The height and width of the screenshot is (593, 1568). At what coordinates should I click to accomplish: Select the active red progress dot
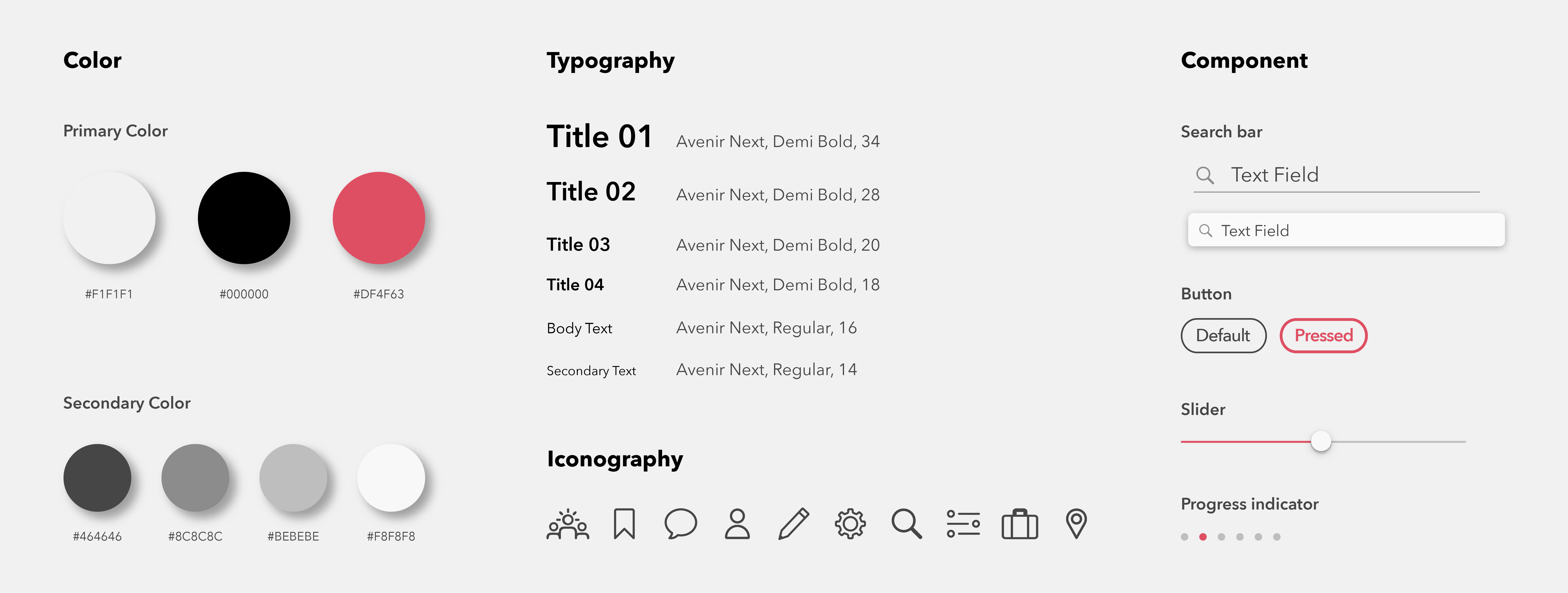1203,537
